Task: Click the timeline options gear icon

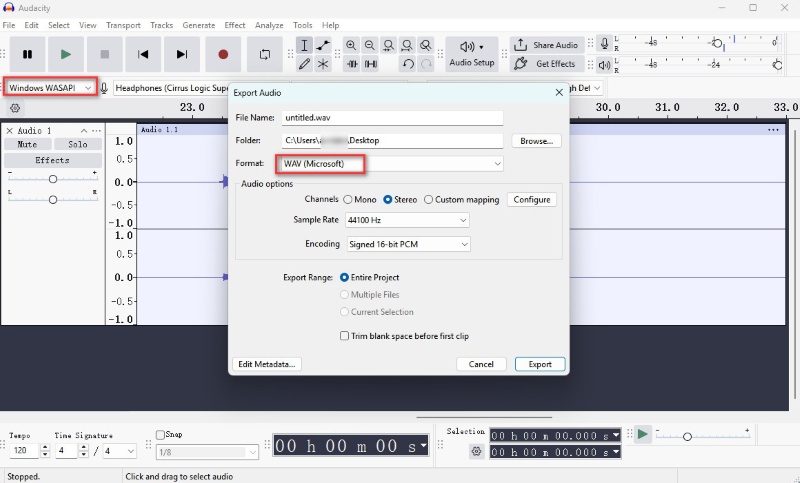Action: [15, 108]
